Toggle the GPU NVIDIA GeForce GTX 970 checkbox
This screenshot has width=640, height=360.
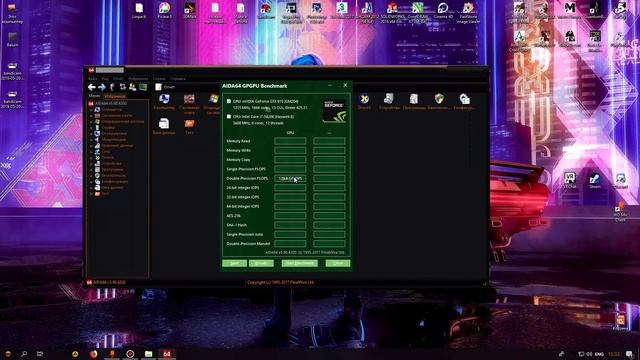[x=229, y=101]
